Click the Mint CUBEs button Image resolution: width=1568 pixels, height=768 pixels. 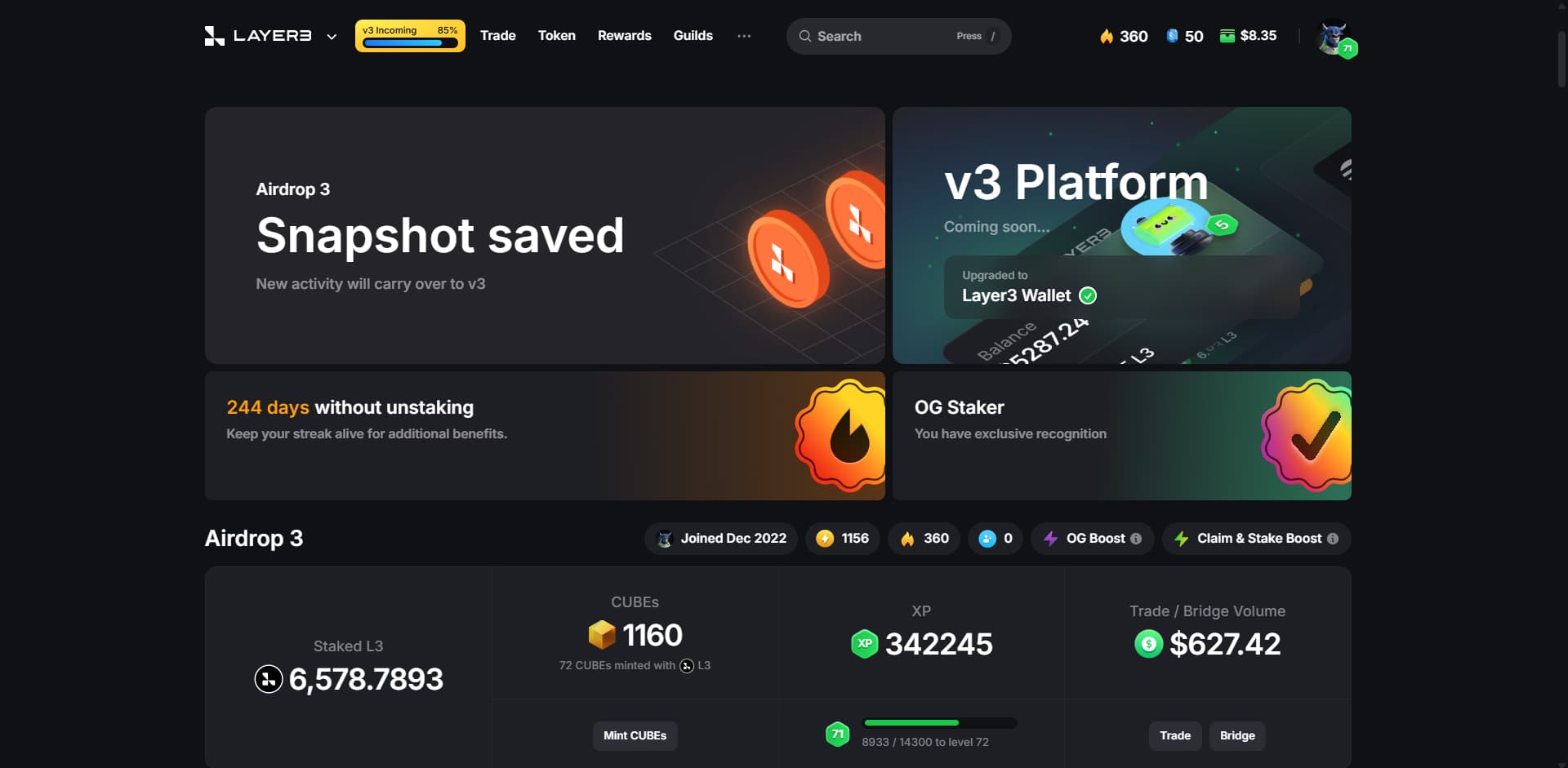tap(635, 735)
